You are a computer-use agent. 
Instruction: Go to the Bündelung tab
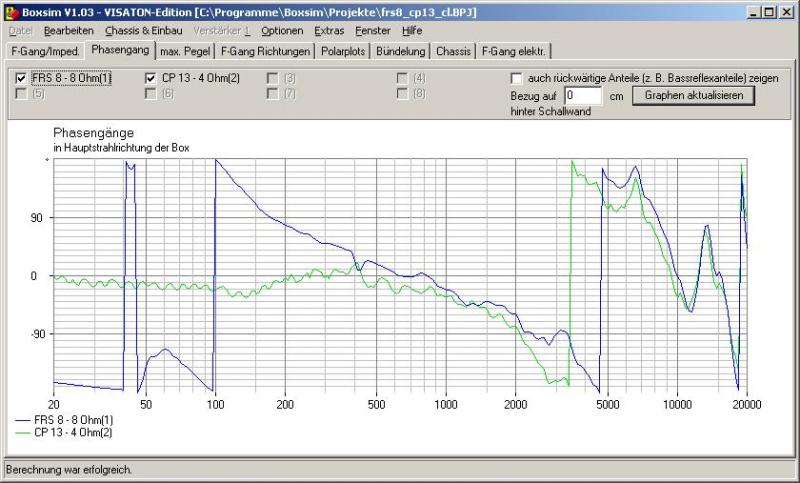[401, 50]
